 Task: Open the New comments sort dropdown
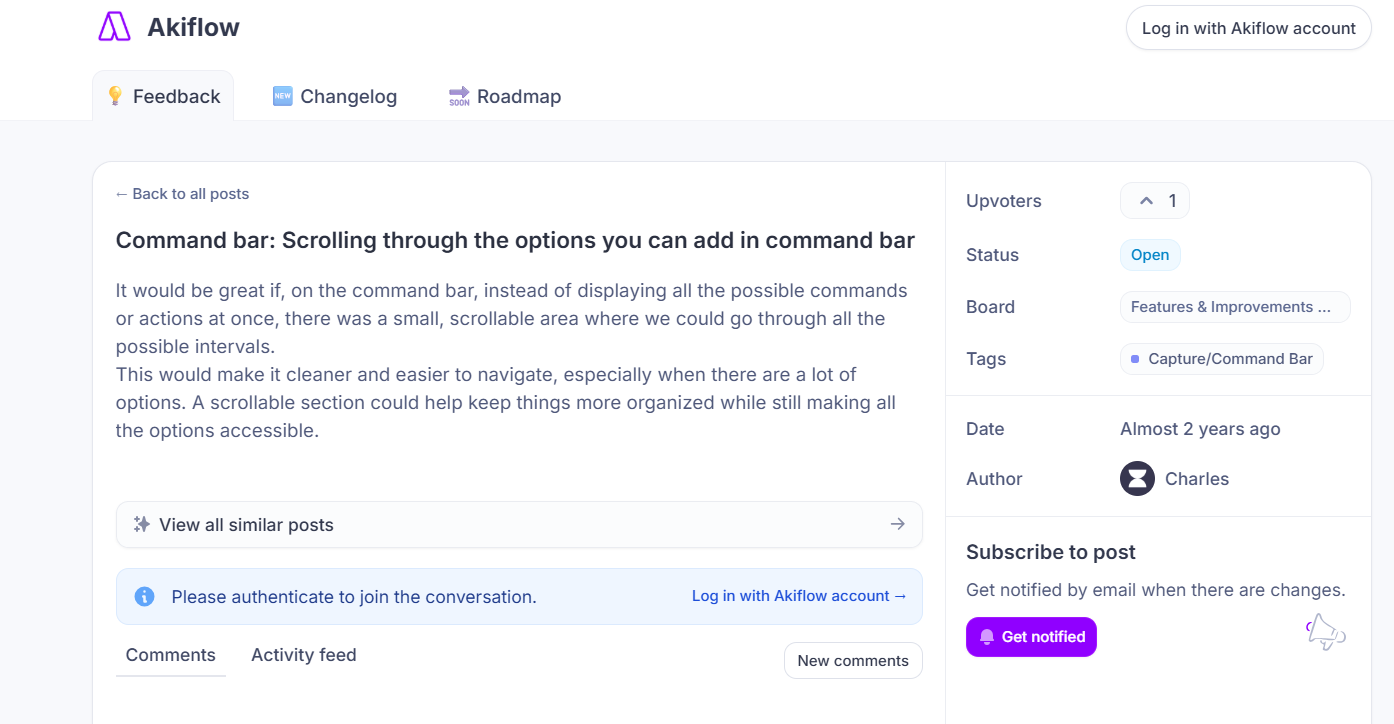[x=853, y=660]
